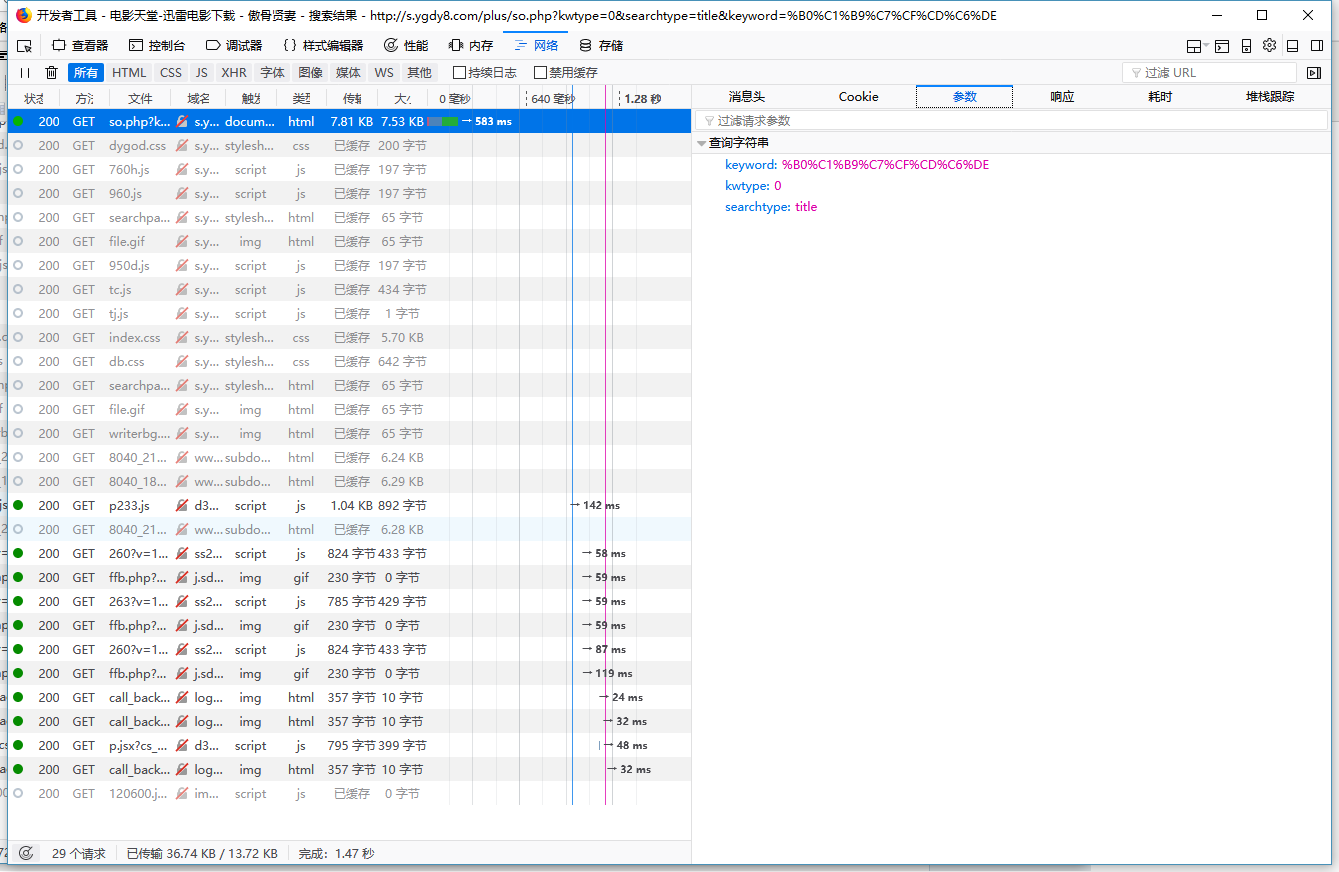
Task: Select the db.css request row
Action: [349, 361]
